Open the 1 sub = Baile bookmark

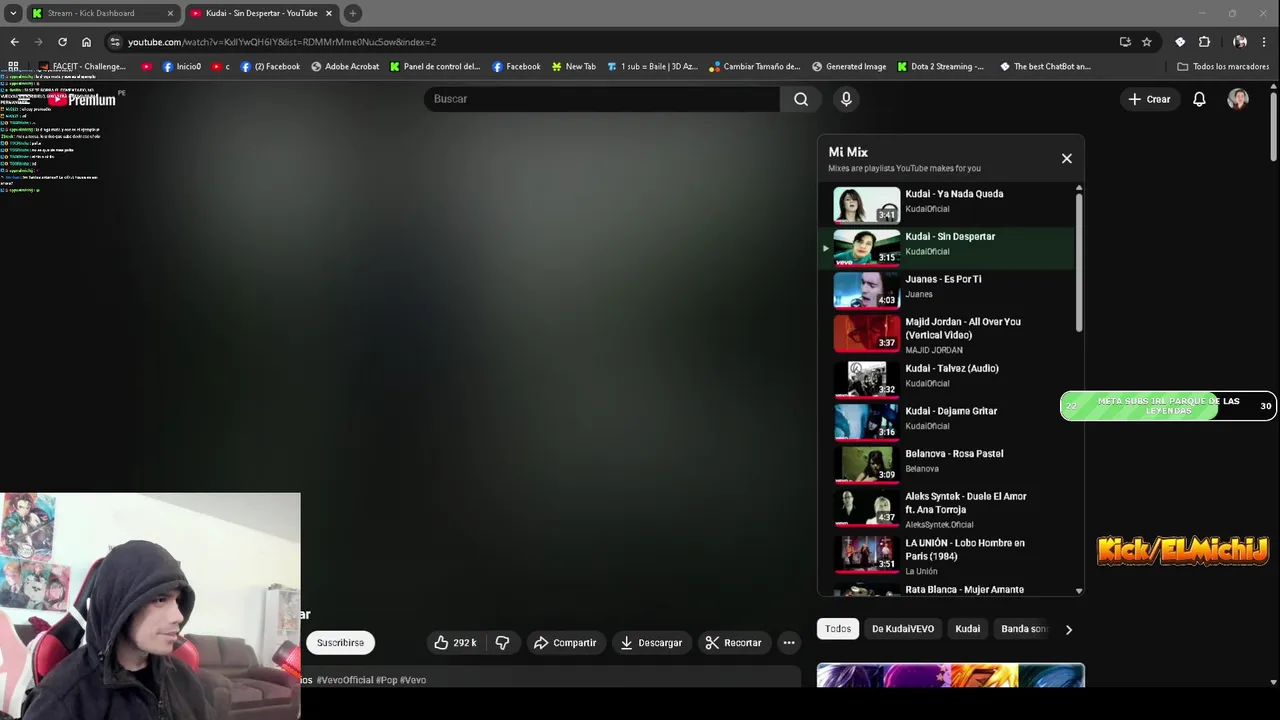click(x=652, y=67)
